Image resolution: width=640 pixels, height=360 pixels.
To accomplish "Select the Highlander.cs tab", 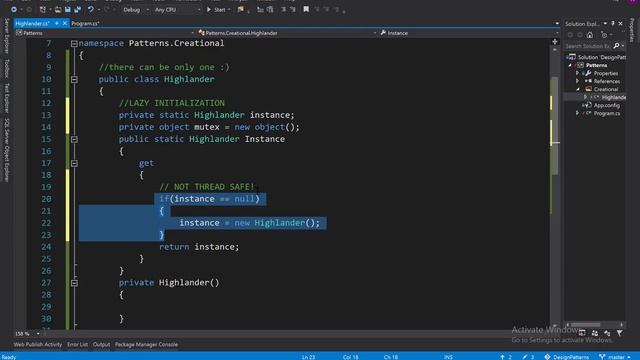I will [x=33, y=24].
